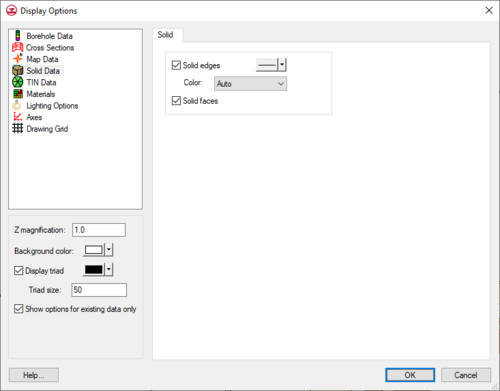Click the Drawing Grid icon
Viewport: 500px width, 391px height.
click(x=18, y=128)
